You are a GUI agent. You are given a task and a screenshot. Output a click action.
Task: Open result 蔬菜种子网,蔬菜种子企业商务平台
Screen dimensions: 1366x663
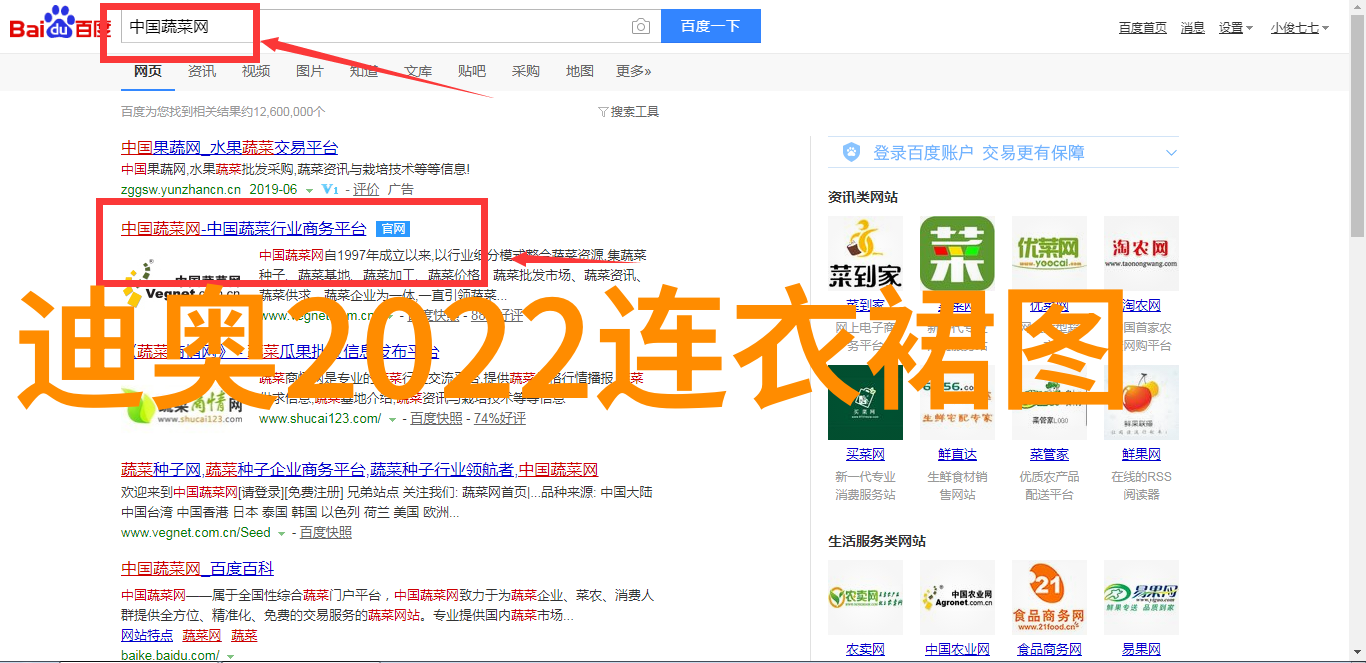[x=360, y=470]
